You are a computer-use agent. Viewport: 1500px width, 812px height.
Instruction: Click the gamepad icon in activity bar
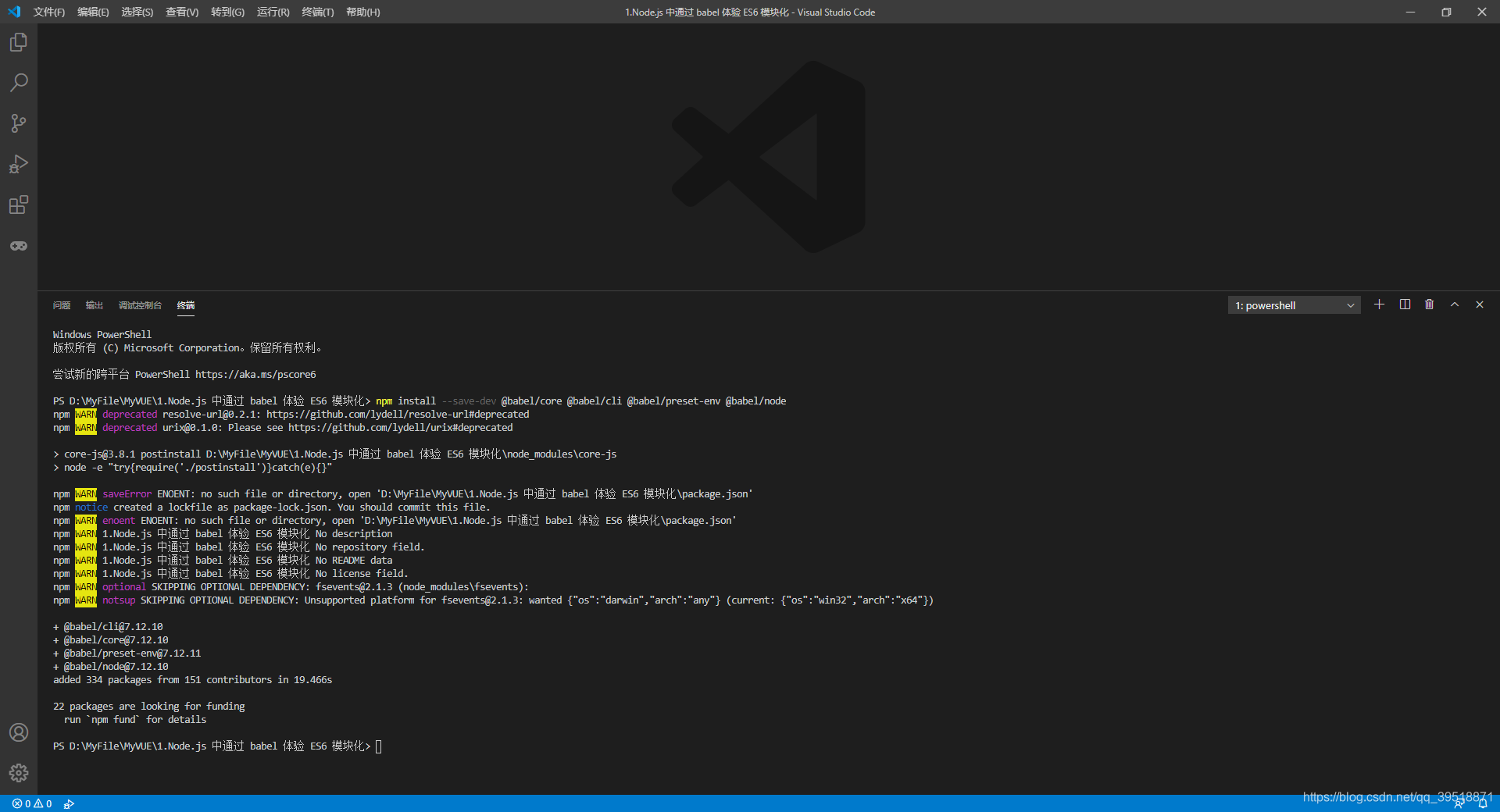(x=19, y=246)
